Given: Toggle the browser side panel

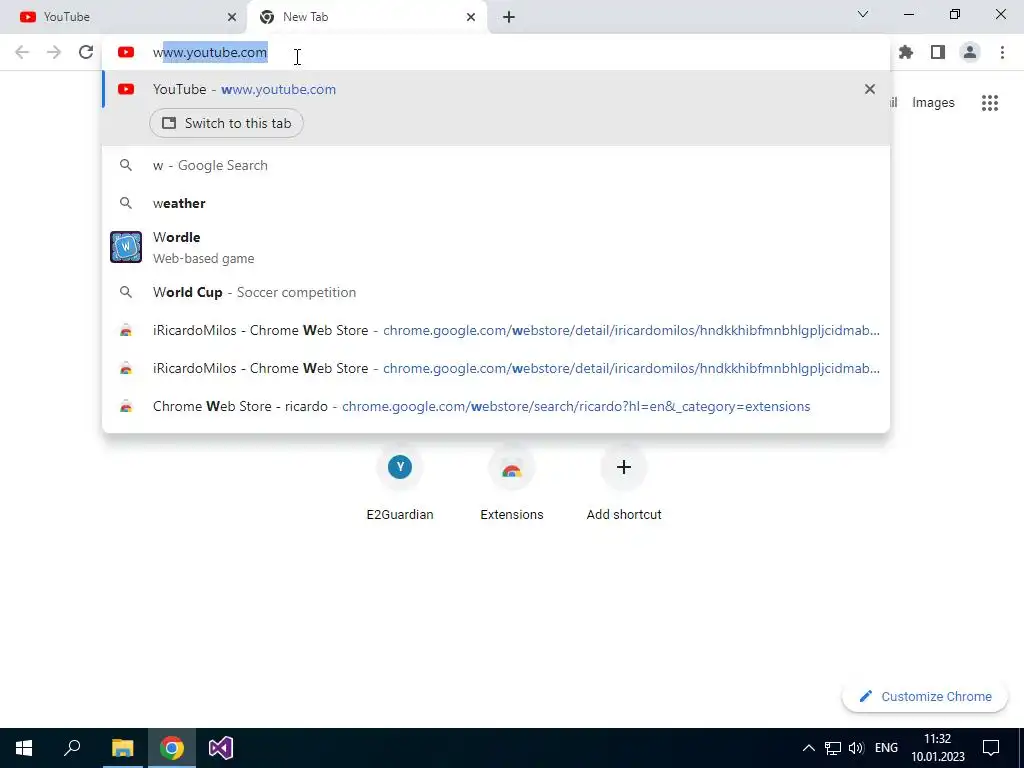Looking at the screenshot, I should 938,52.
